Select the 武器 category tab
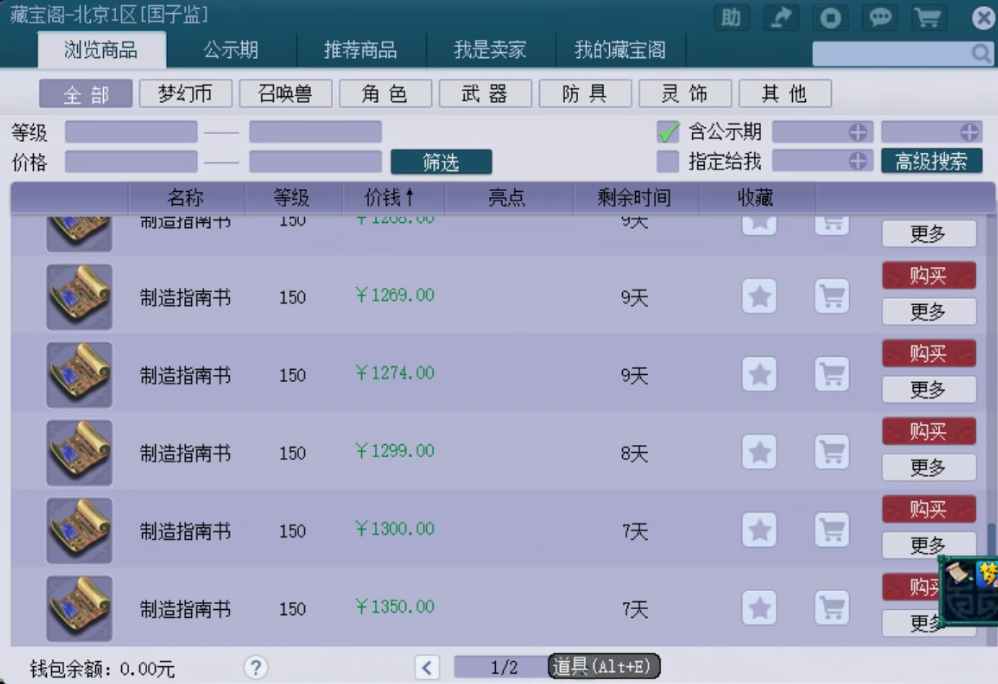Image resolution: width=998 pixels, height=684 pixels. pyautogui.click(x=485, y=94)
